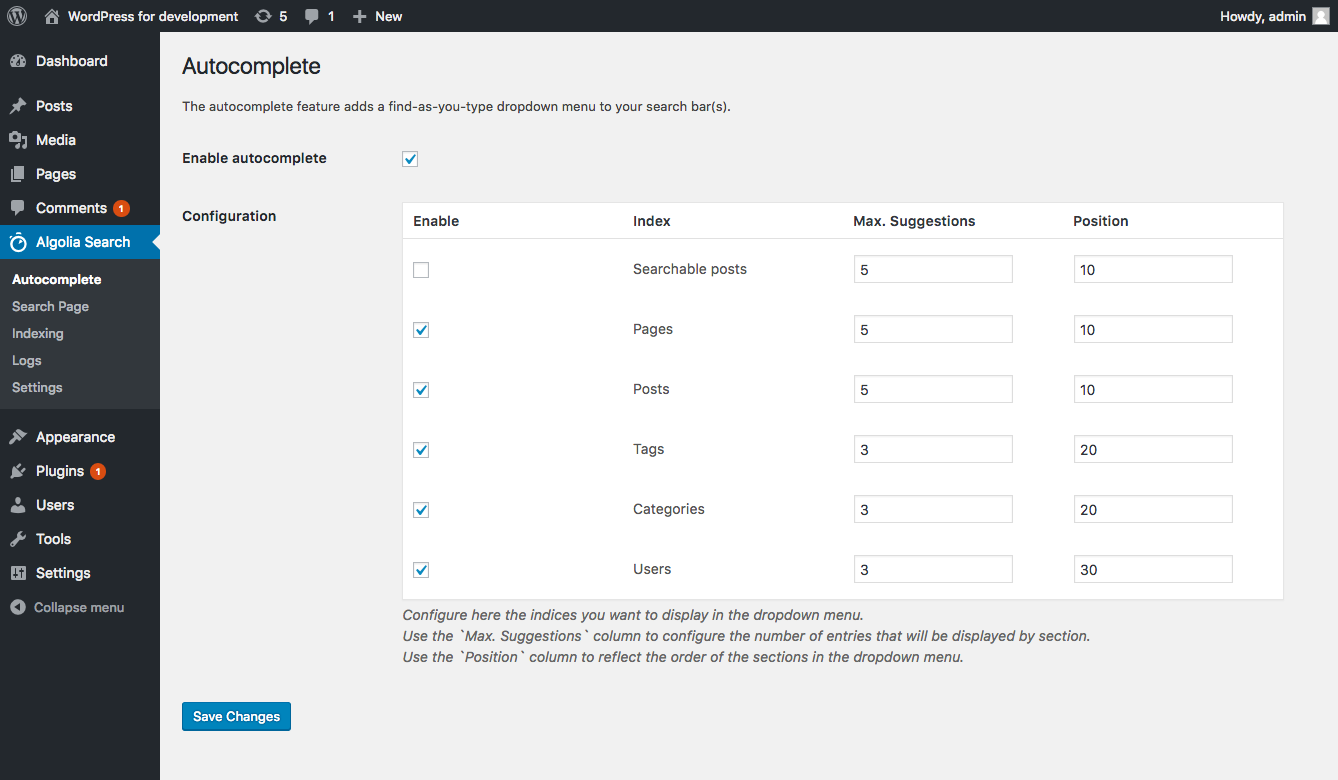Click the Plugins plug icon
The width and height of the screenshot is (1338, 780).
coord(18,471)
